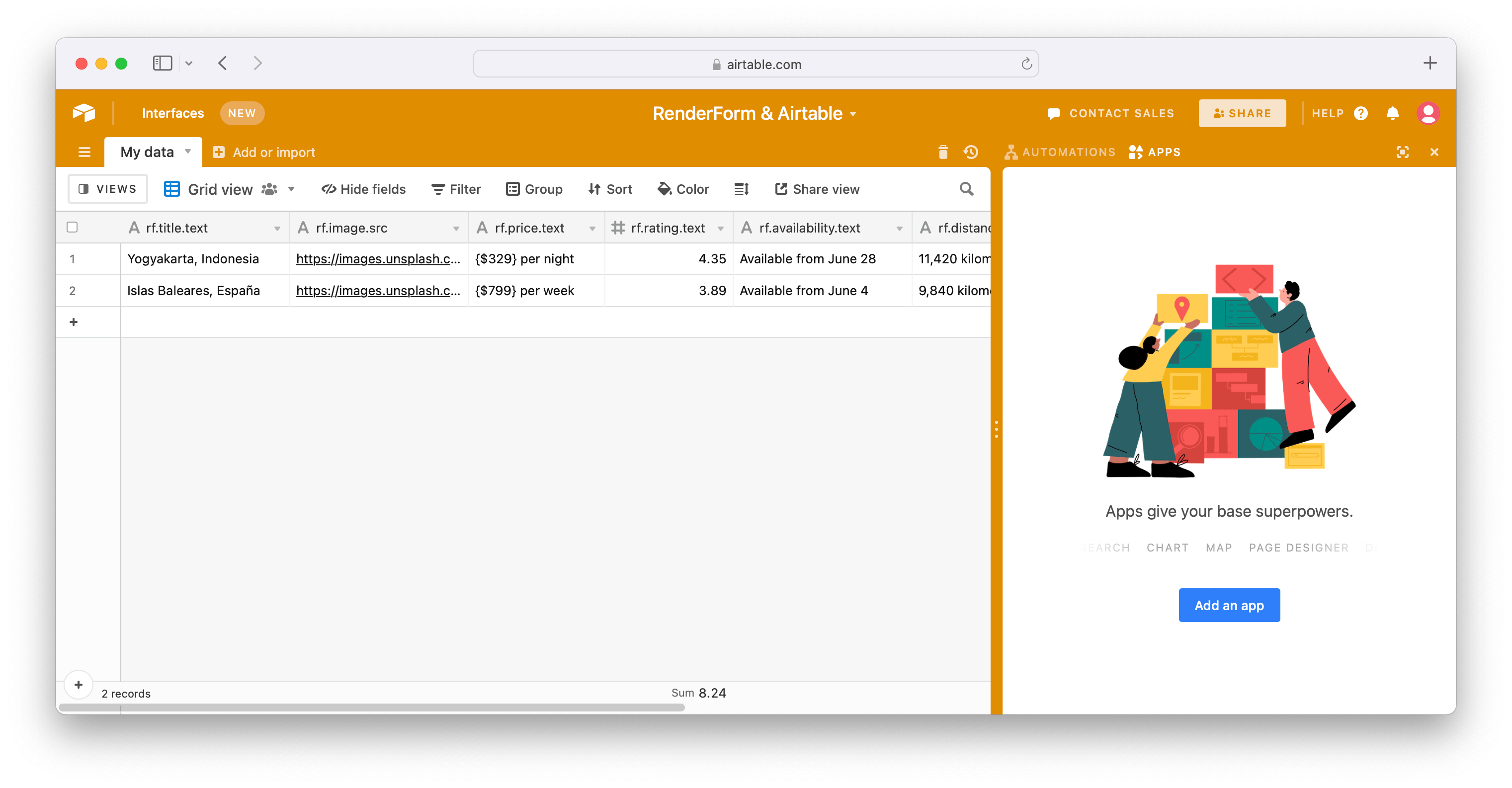Screen dimensions: 1512x788
Task: Open My data table dropdown arrow
Action: coord(188,152)
